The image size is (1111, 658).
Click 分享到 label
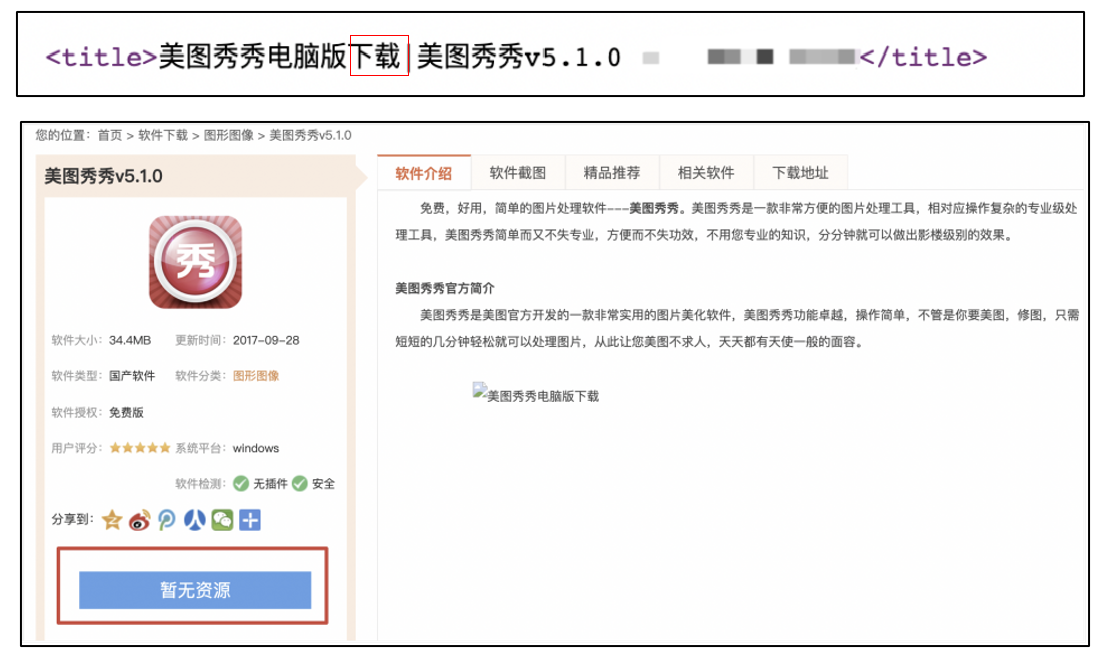(x=72, y=519)
